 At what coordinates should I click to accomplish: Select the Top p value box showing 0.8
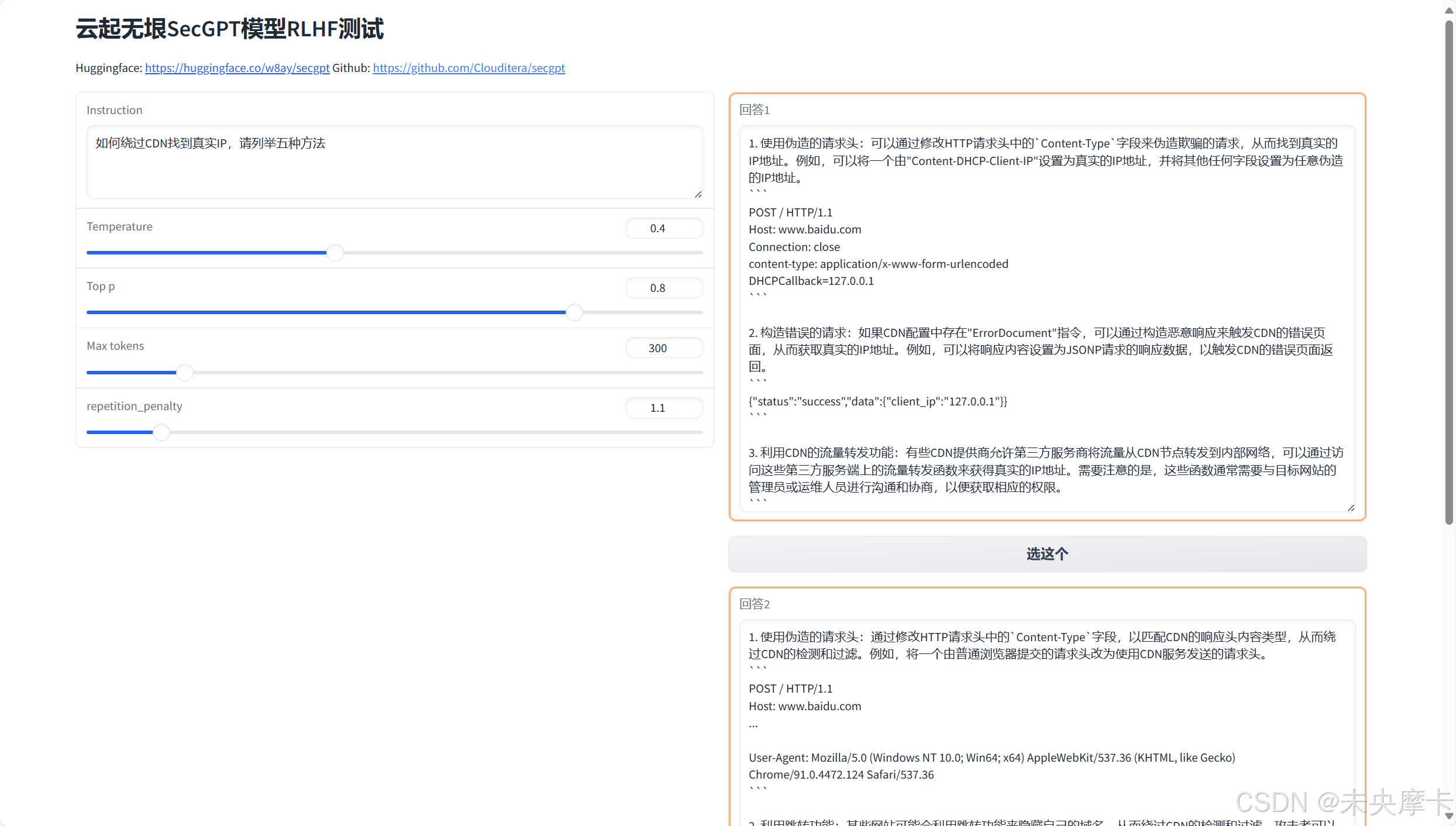point(663,287)
